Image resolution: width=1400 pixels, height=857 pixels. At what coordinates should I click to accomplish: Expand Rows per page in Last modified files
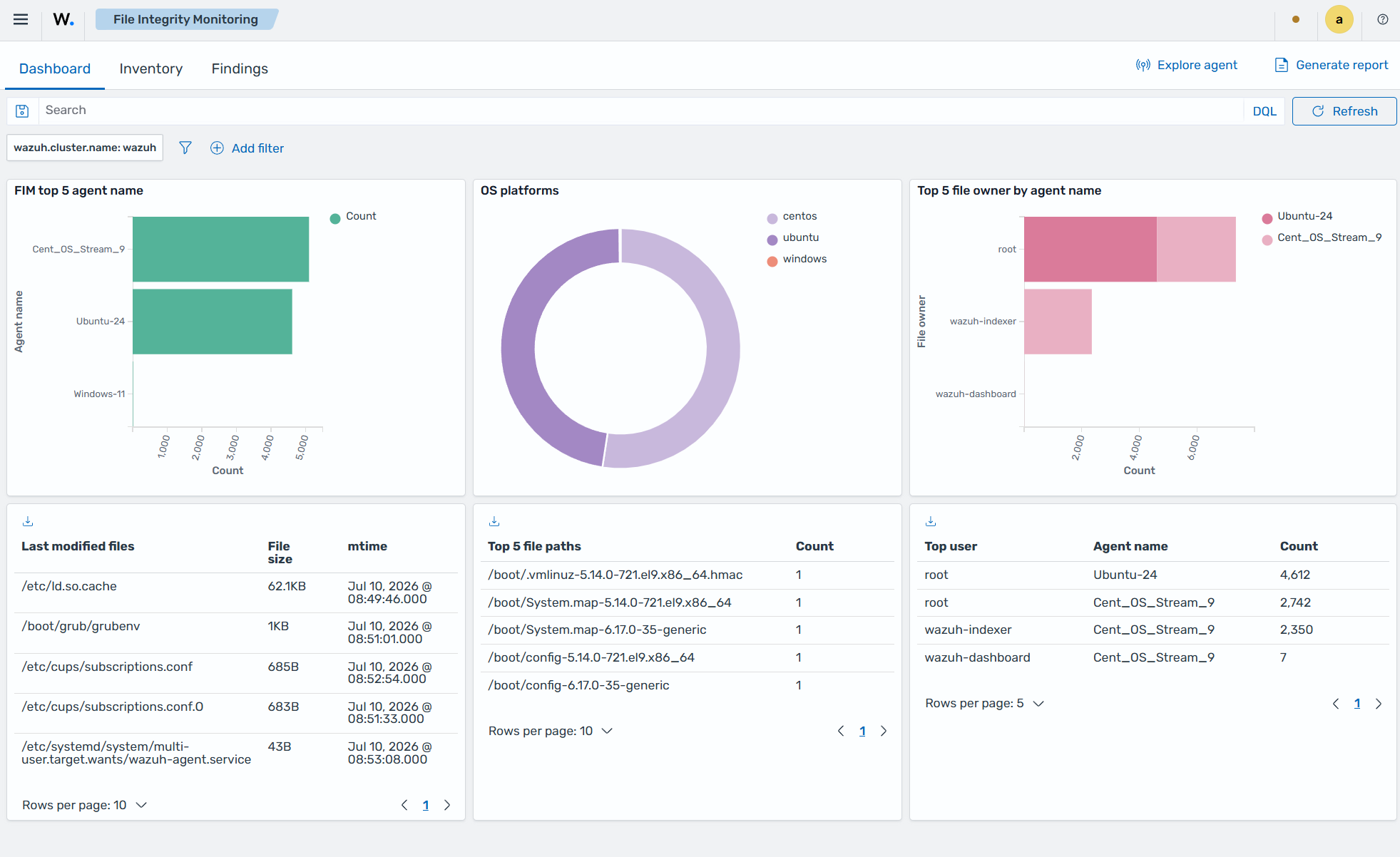coord(84,805)
